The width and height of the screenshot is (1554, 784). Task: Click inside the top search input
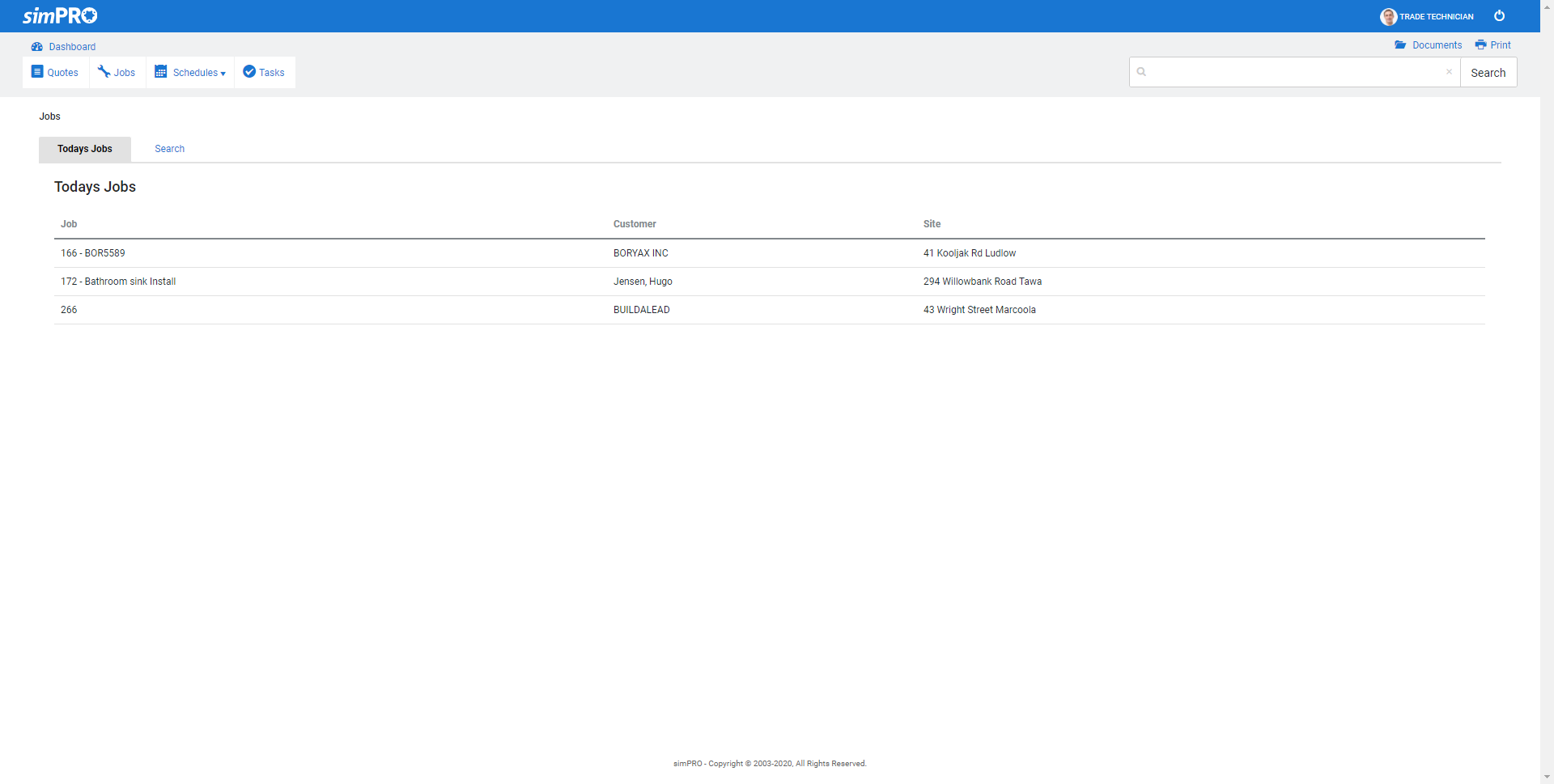(1295, 72)
